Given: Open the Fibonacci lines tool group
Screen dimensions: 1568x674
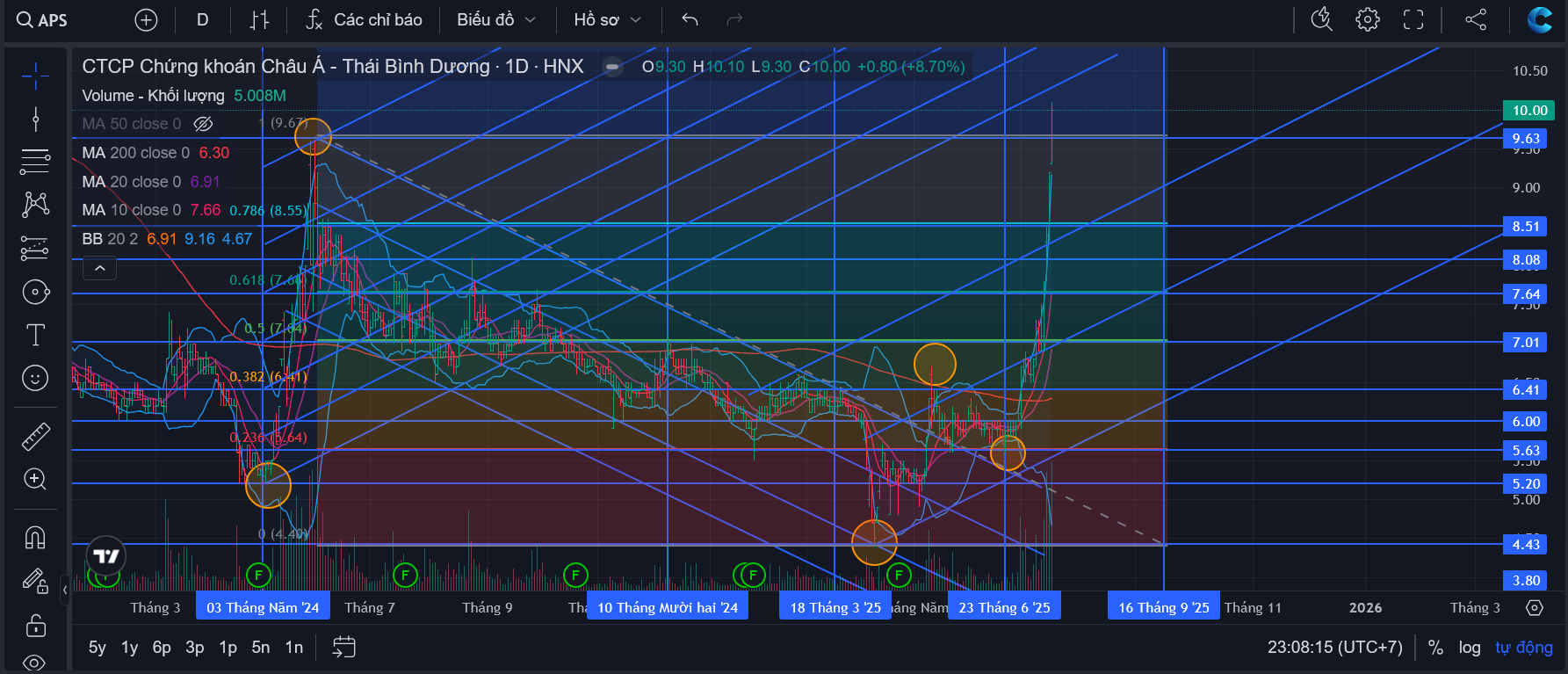Looking at the screenshot, I should (x=35, y=162).
